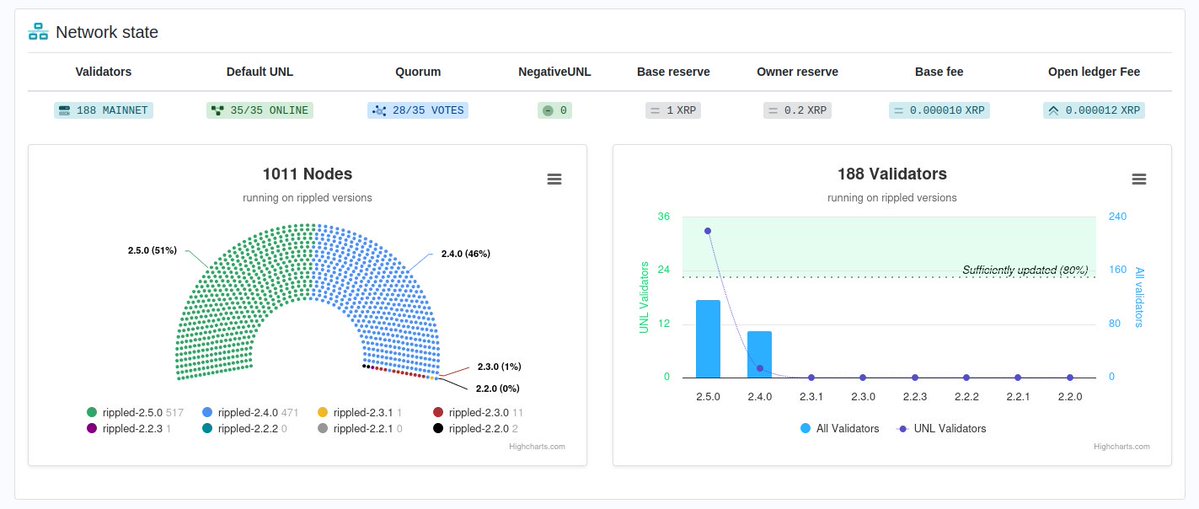This screenshot has height=509, width=1199.
Task: Toggle rippled-2.5.0 legend series
Action: pos(135,413)
